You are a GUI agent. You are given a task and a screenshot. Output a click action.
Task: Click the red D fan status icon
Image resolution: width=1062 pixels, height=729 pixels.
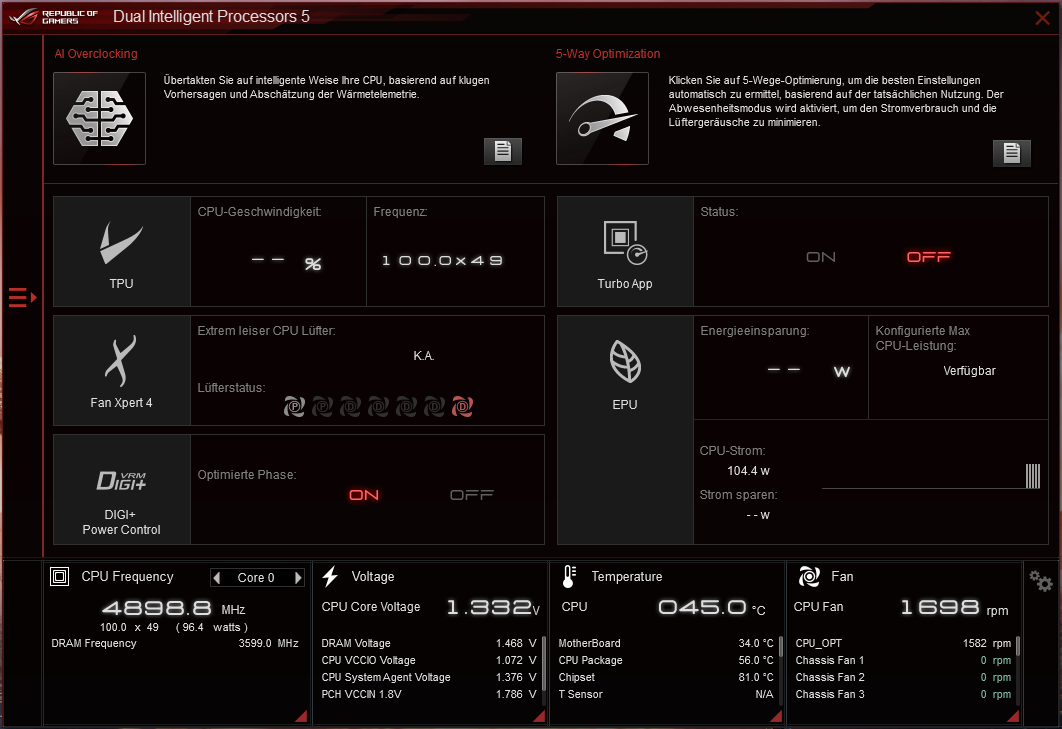(463, 407)
